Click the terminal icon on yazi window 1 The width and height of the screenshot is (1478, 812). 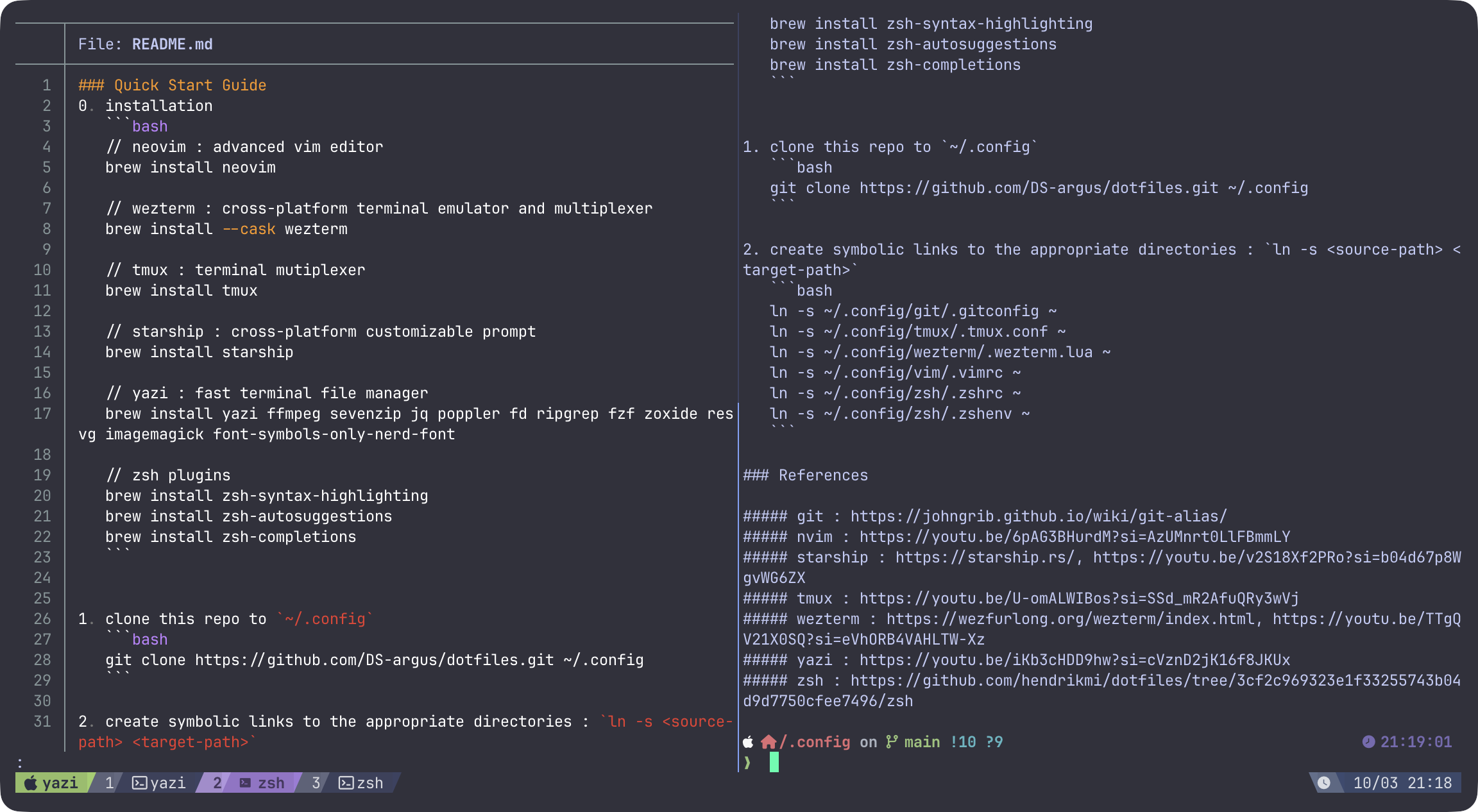(x=139, y=783)
